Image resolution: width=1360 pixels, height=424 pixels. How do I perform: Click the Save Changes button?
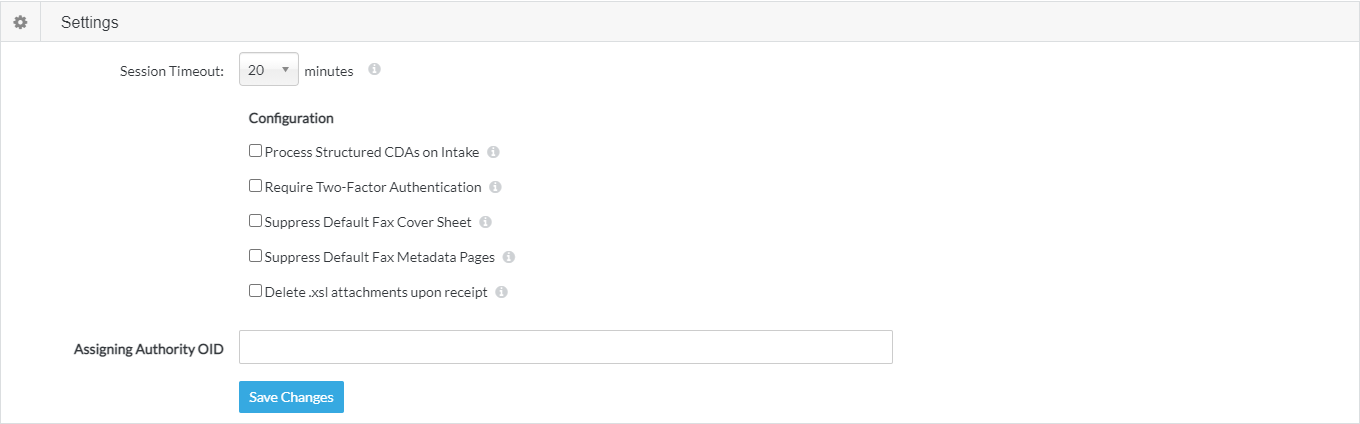[x=291, y=397]
